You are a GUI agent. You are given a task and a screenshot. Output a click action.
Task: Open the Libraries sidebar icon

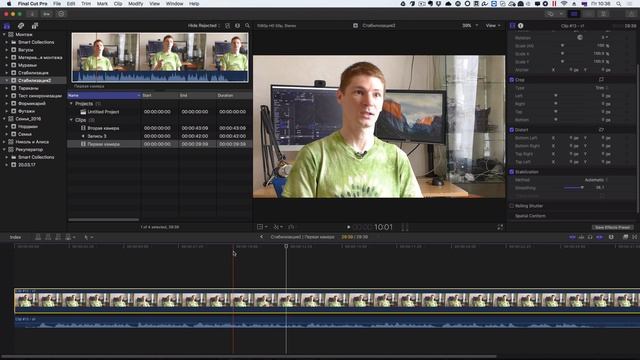point(7,26)
